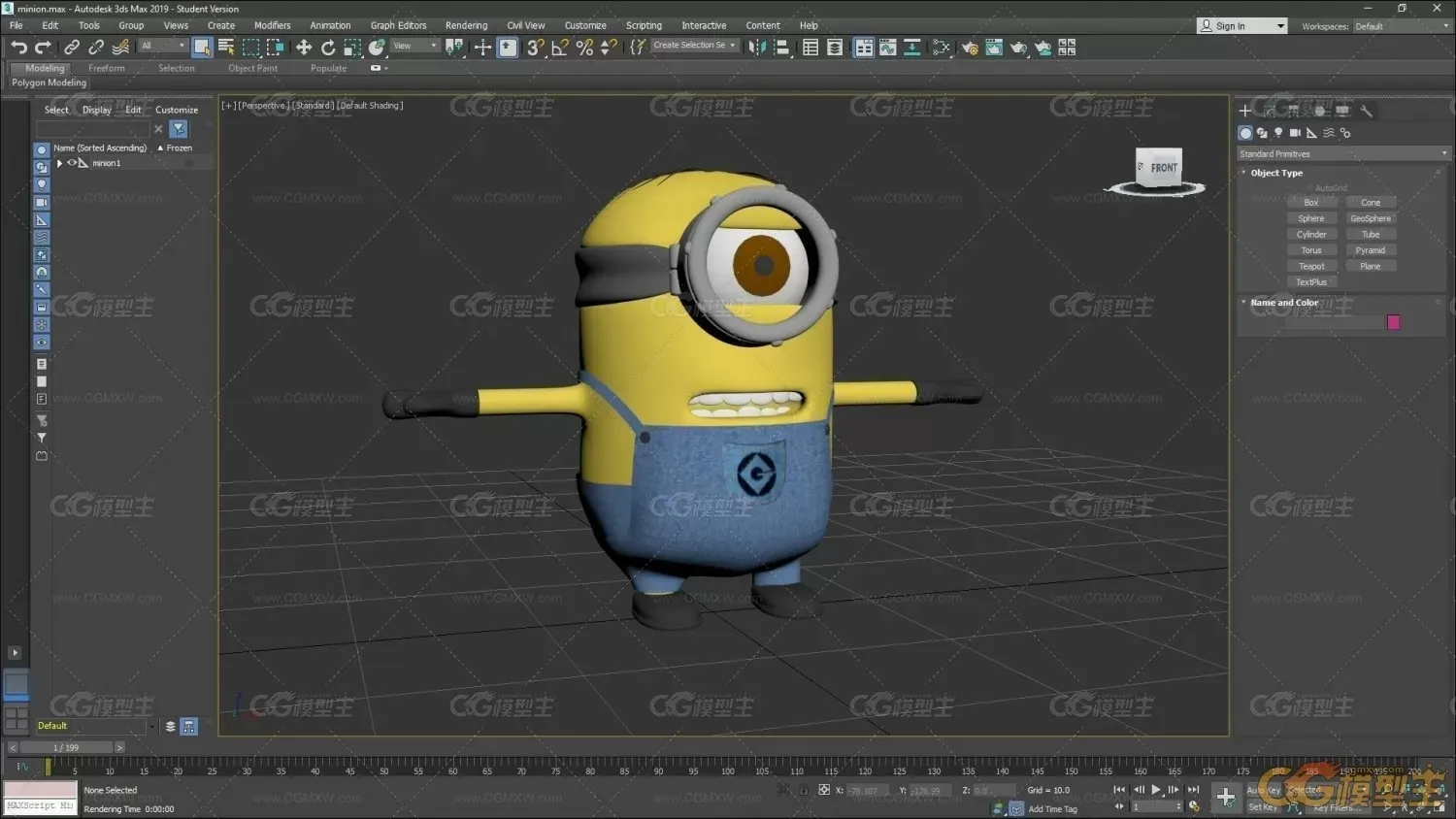Viewport: 1456px width, 819px height.
Task: Activate the Select Object tool
Action: [x=202, y=48]
